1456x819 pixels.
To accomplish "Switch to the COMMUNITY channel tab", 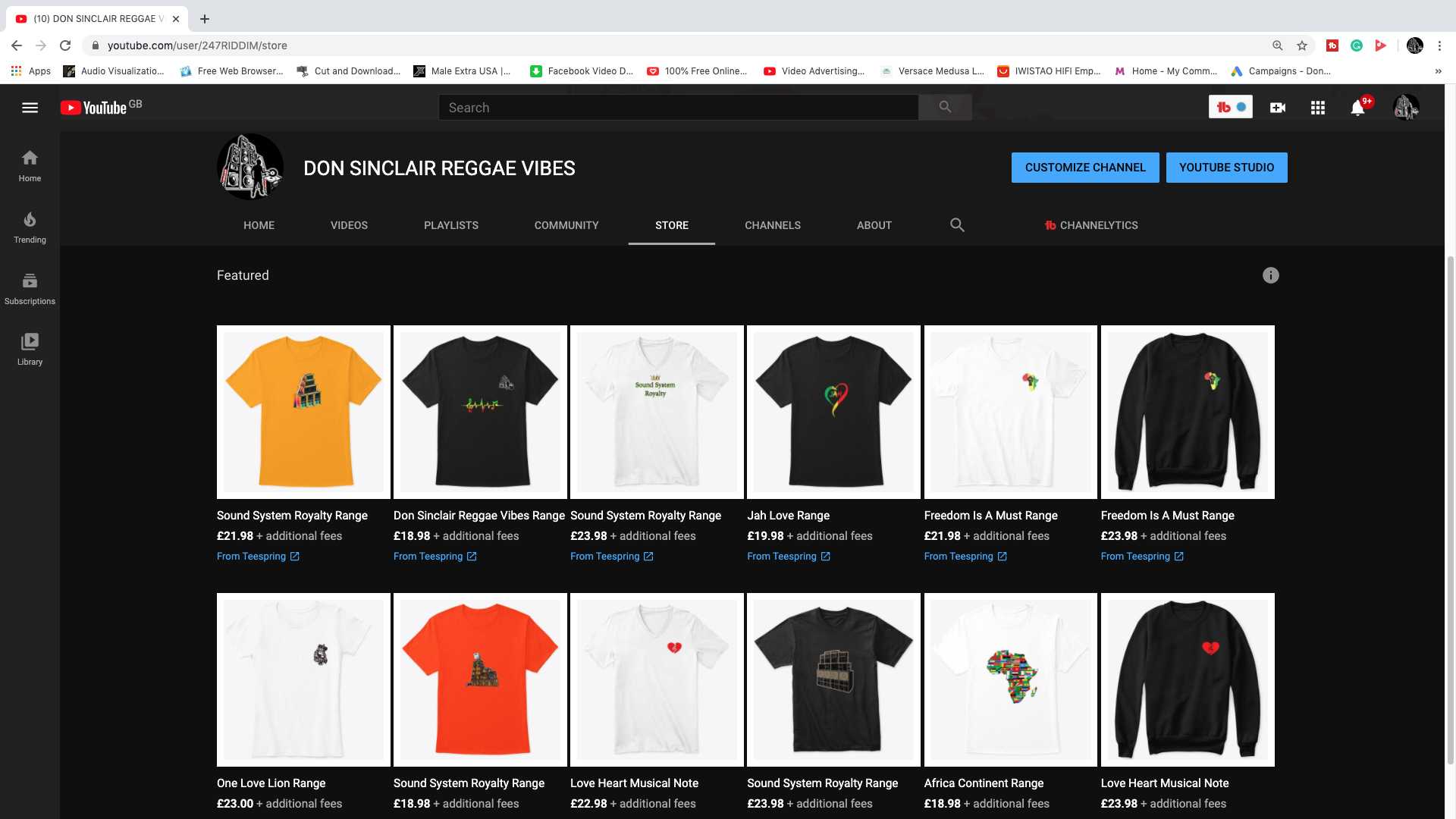I will pos(566,225).
